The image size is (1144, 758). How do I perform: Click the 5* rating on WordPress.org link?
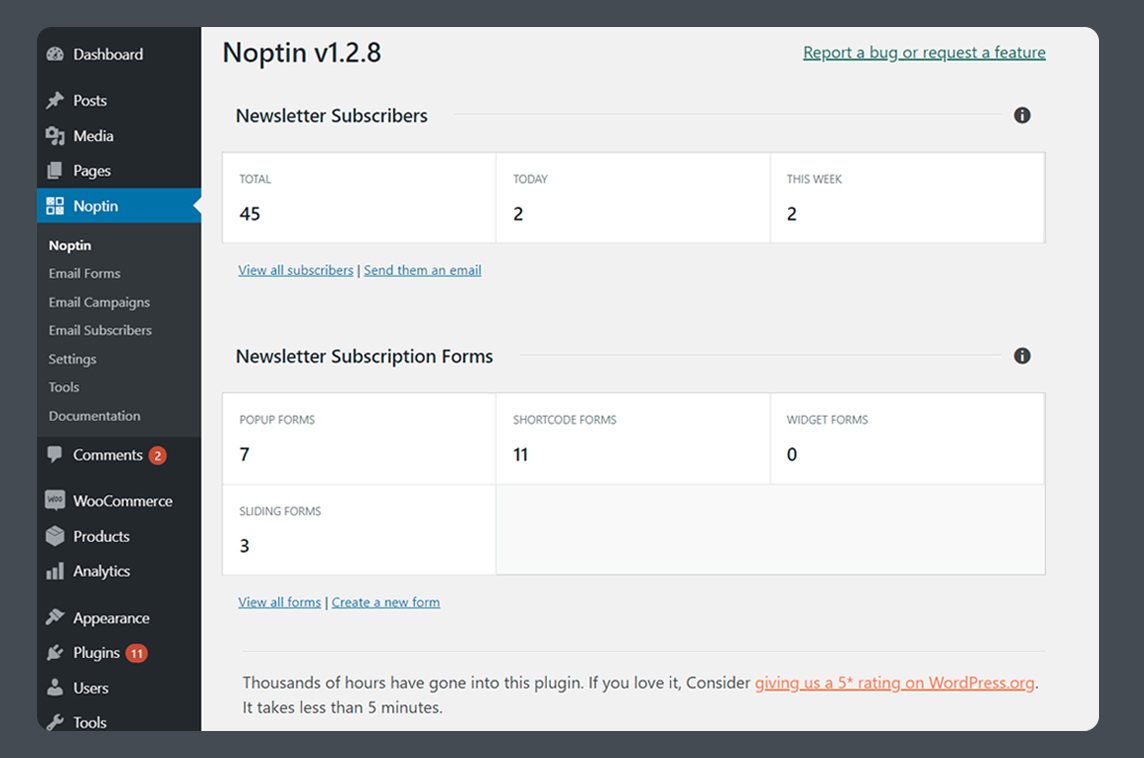click(x=894, y=683)
